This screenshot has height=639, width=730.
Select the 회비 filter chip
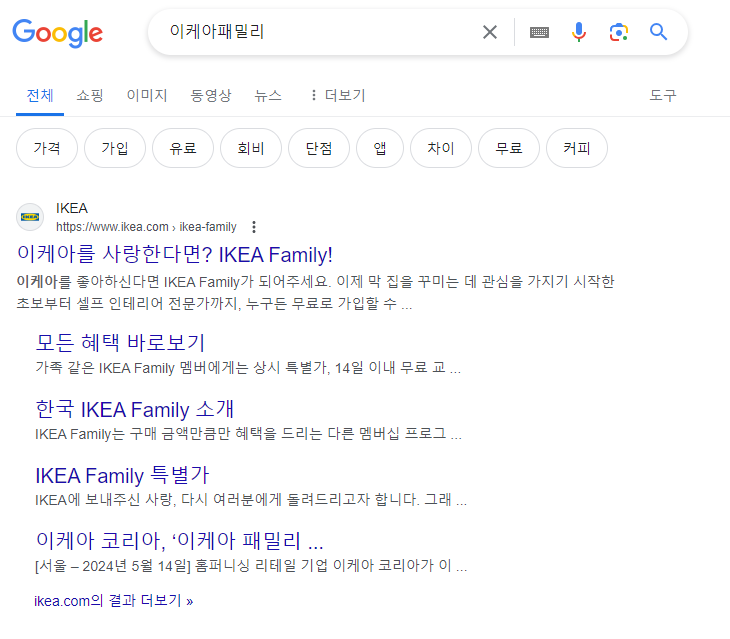tap(251, 148)
